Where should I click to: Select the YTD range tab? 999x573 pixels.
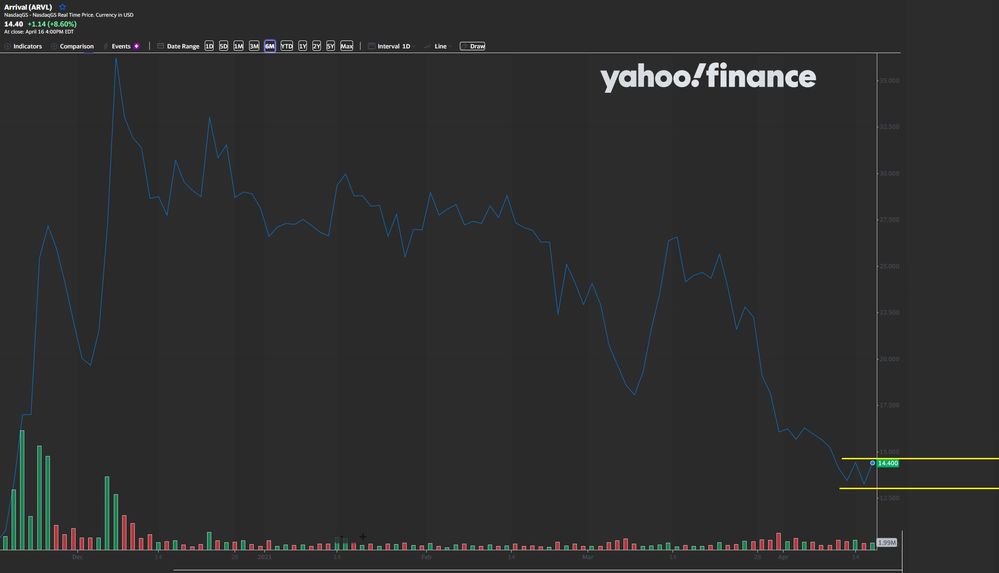[x=287, y=46]
